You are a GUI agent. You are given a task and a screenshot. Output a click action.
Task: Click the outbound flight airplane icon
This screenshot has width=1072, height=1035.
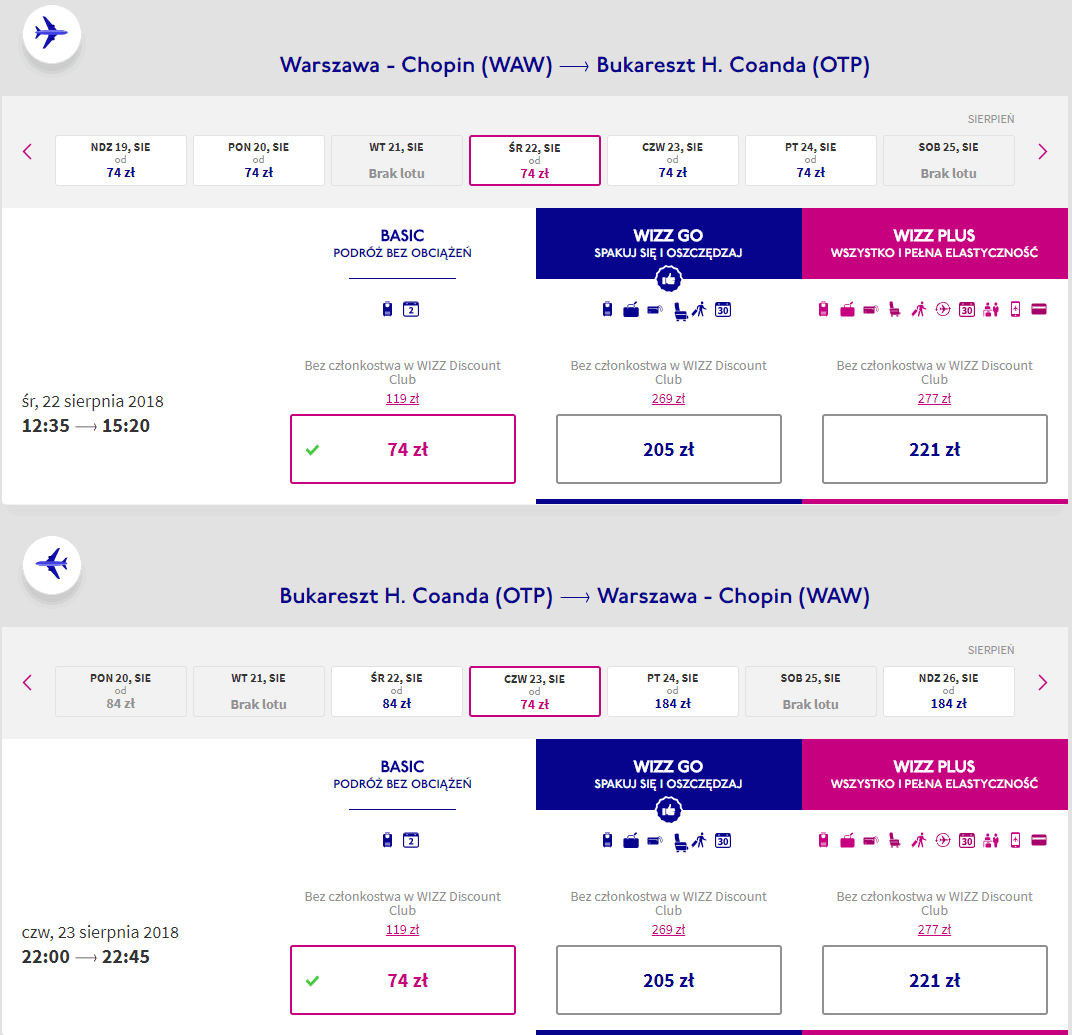[x=51, y=33]
